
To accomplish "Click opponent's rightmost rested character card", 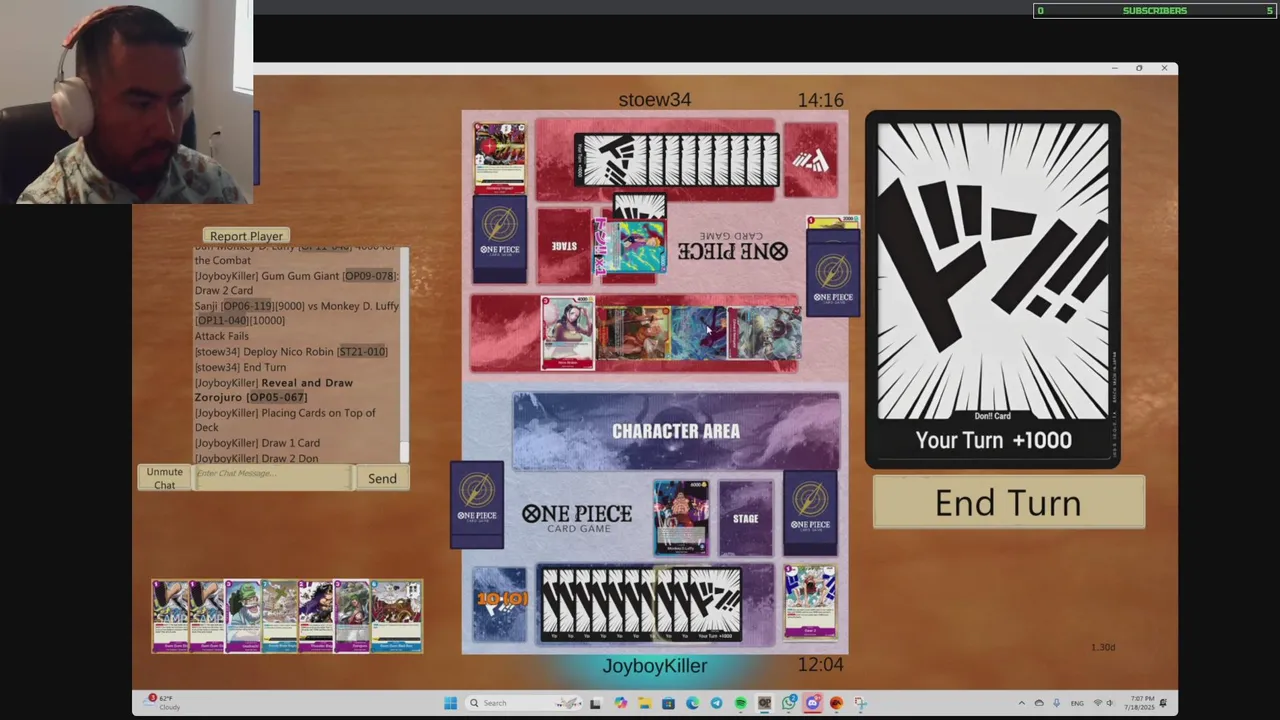I will pyautogui.click(x=765, y=333).
